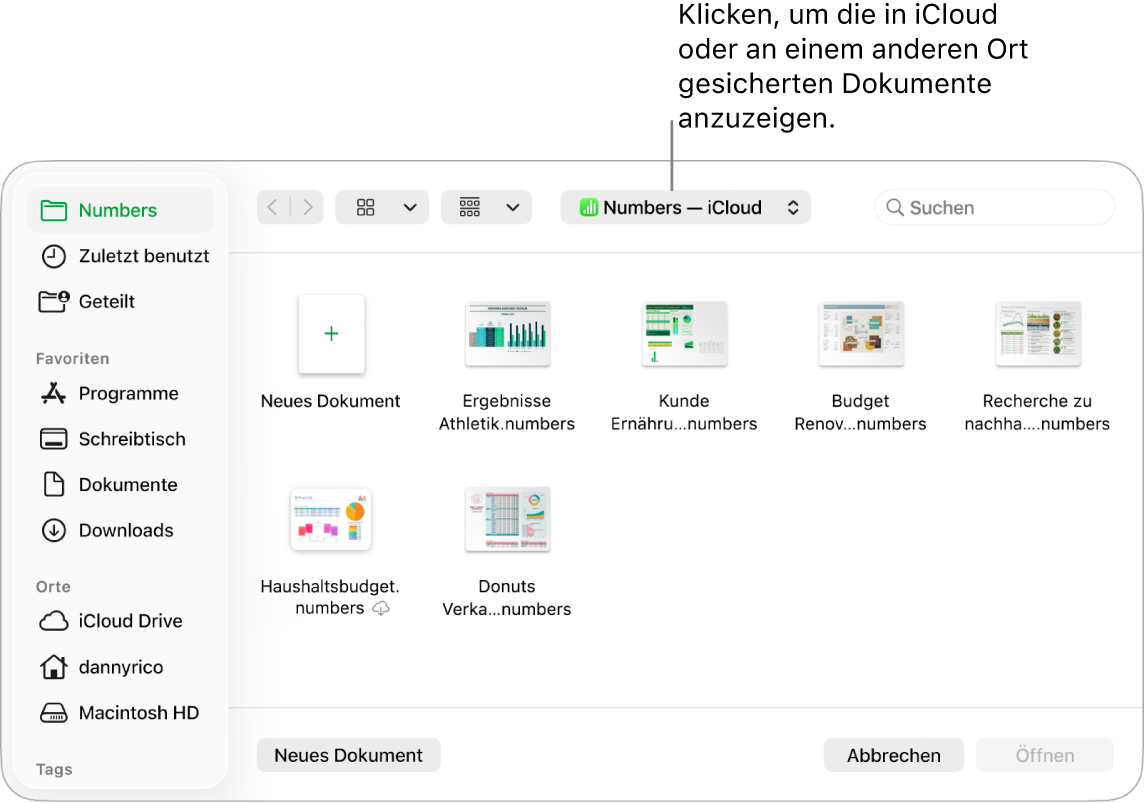The width and height of the screenshot is (1144, 803).
Task: Go to Schreibtisch in sidebar
Action: pos(120,439)
